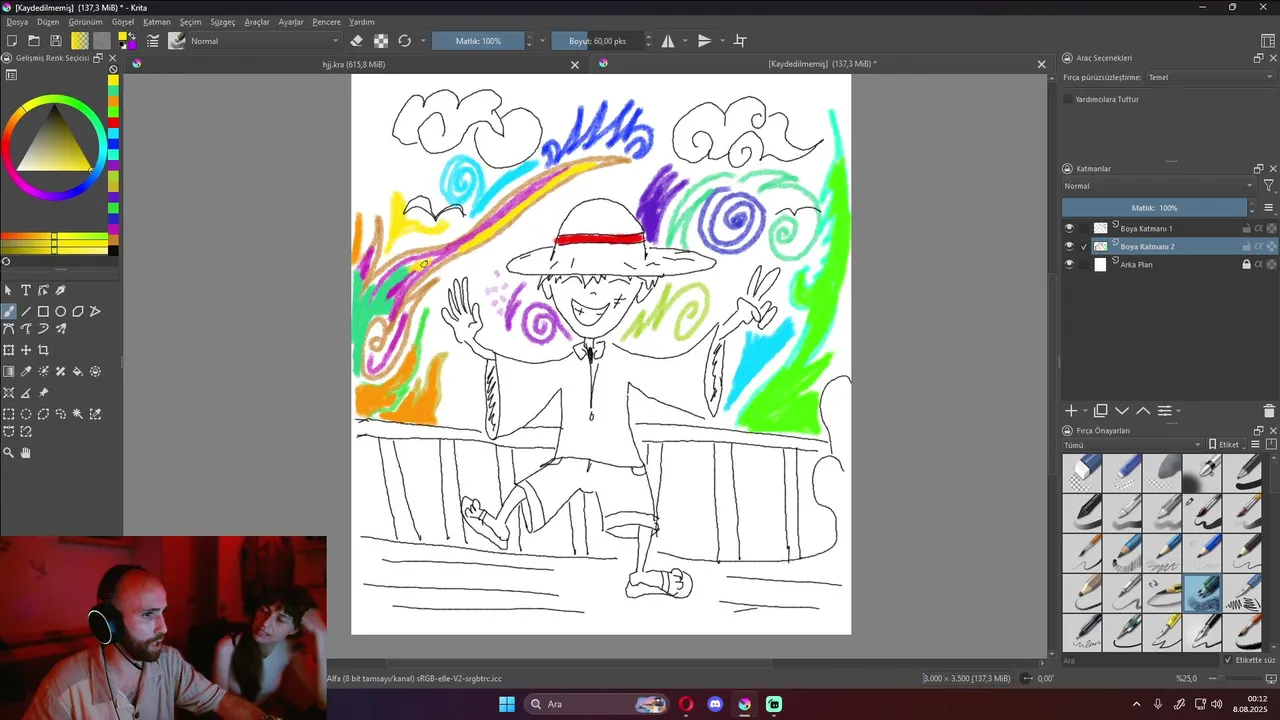This screenshot has height=720, width=1280.
Task: Select the Calligraphy tool
Action: tap(60, 290)
